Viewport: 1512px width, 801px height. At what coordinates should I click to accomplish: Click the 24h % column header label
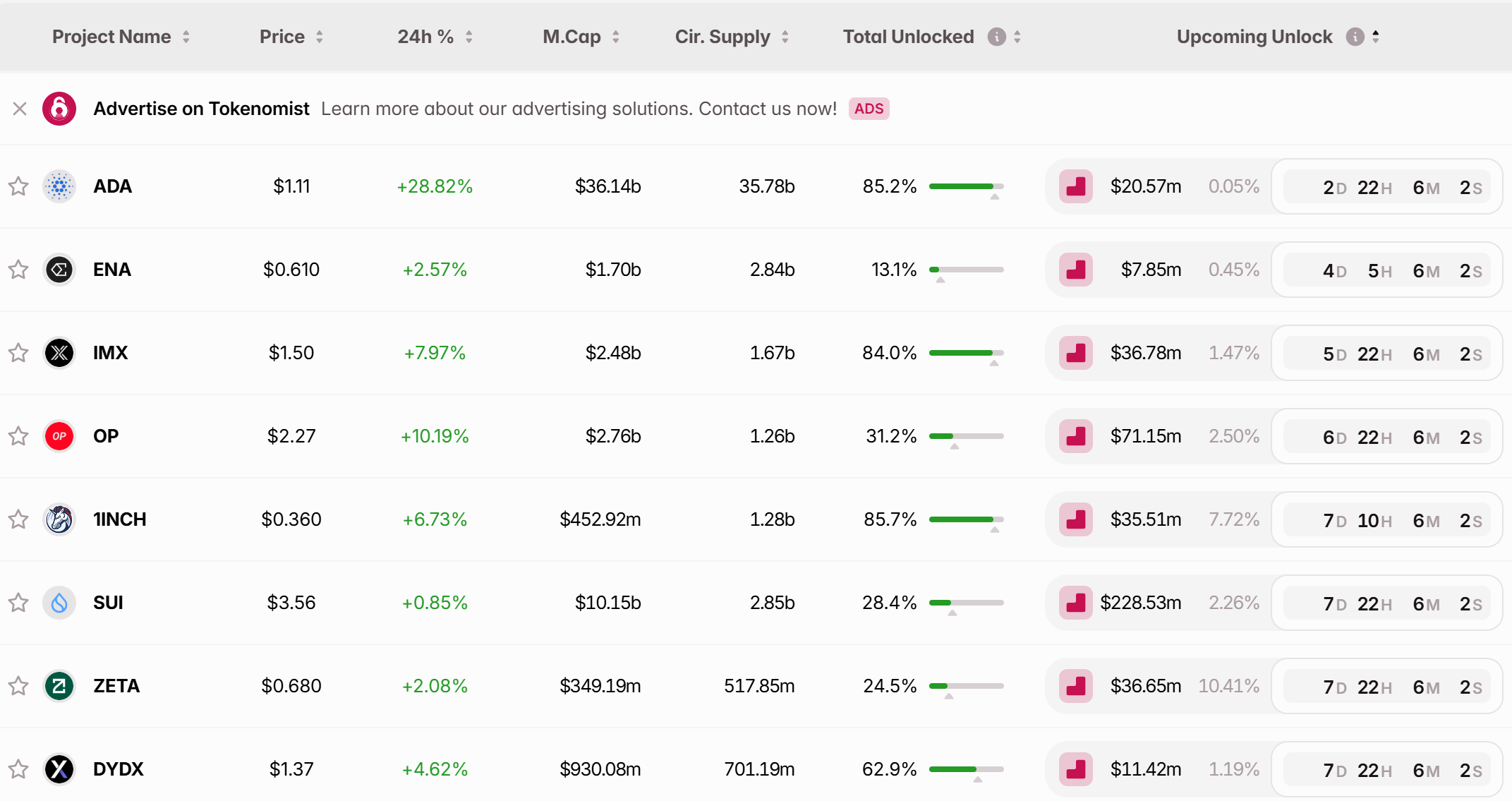pyautogui.click(x=425, y=37)
